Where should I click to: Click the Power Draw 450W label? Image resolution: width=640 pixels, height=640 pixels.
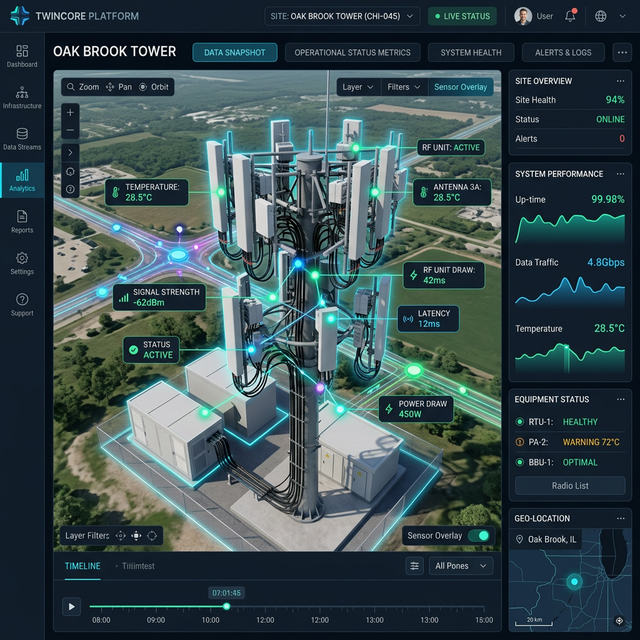coord(416,409)
